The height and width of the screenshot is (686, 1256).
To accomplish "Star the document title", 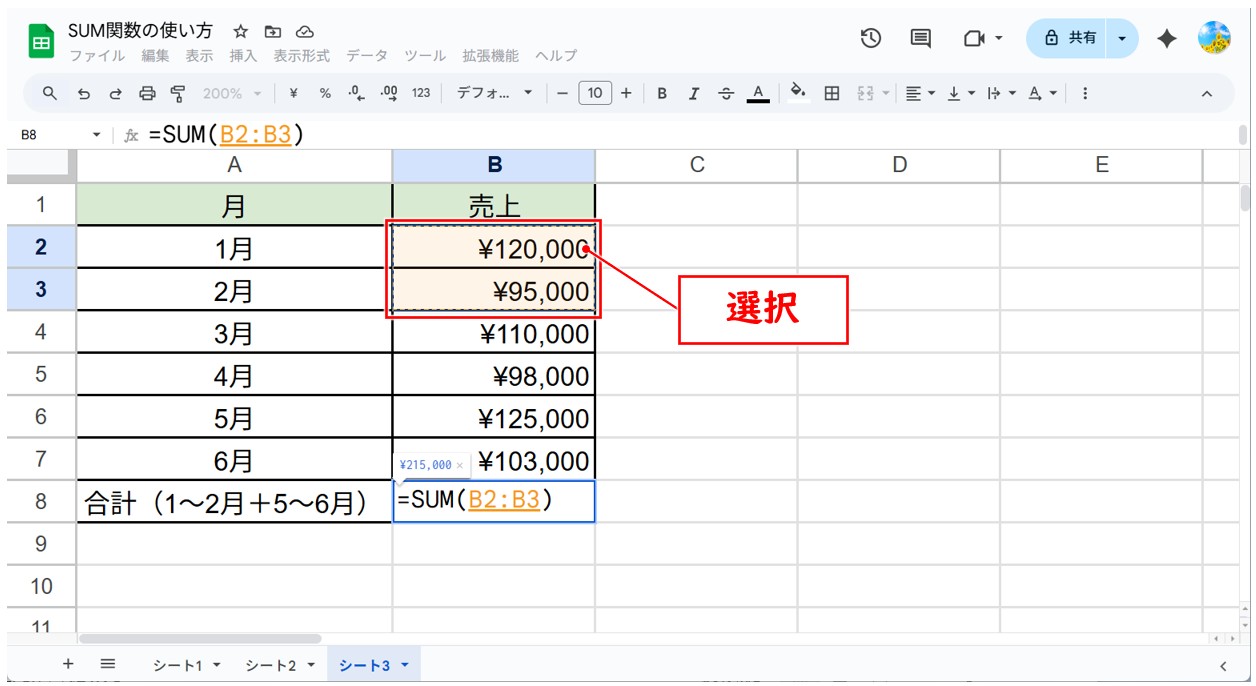I will pos(241,32).
